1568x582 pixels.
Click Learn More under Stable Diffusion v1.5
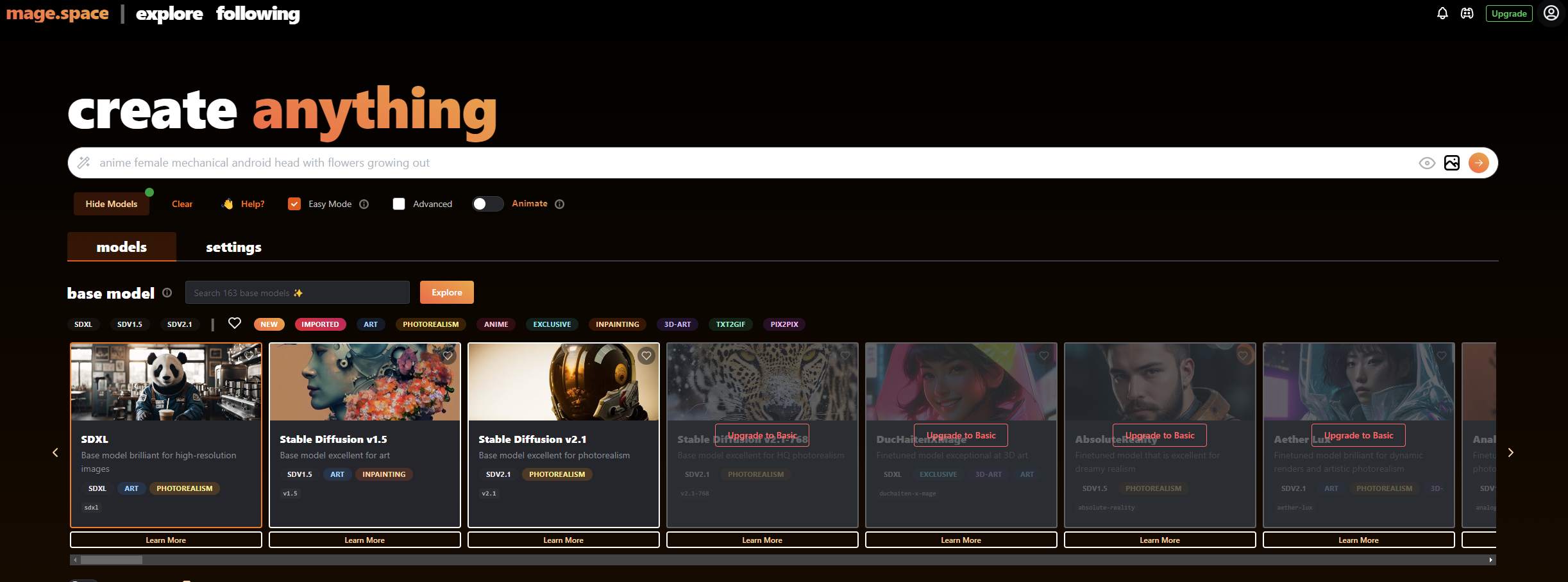point(365,540)
